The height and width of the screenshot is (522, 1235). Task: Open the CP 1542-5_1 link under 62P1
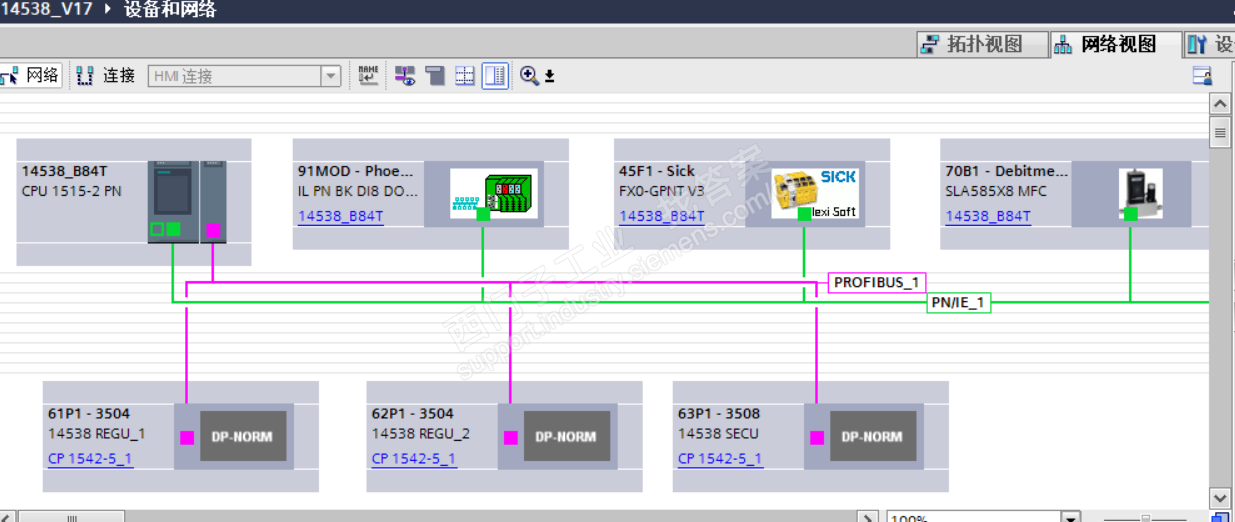coord(414,459)
